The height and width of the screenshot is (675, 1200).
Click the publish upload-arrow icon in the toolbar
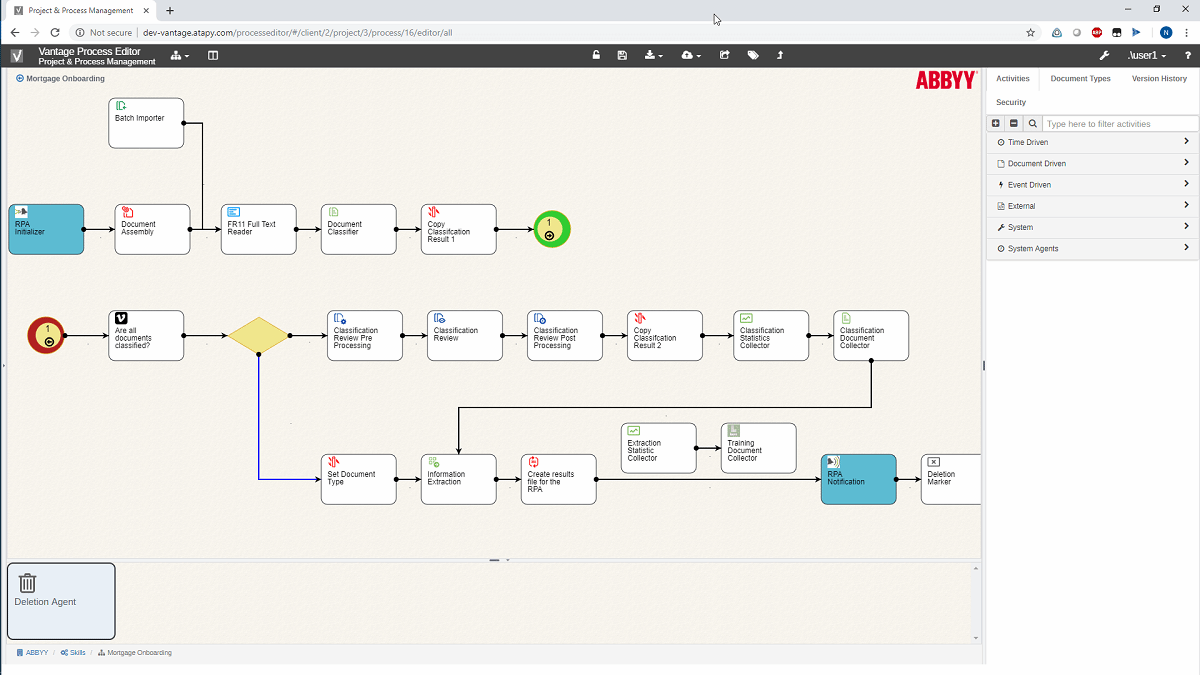pyautogui.click(x=782, y=55)
